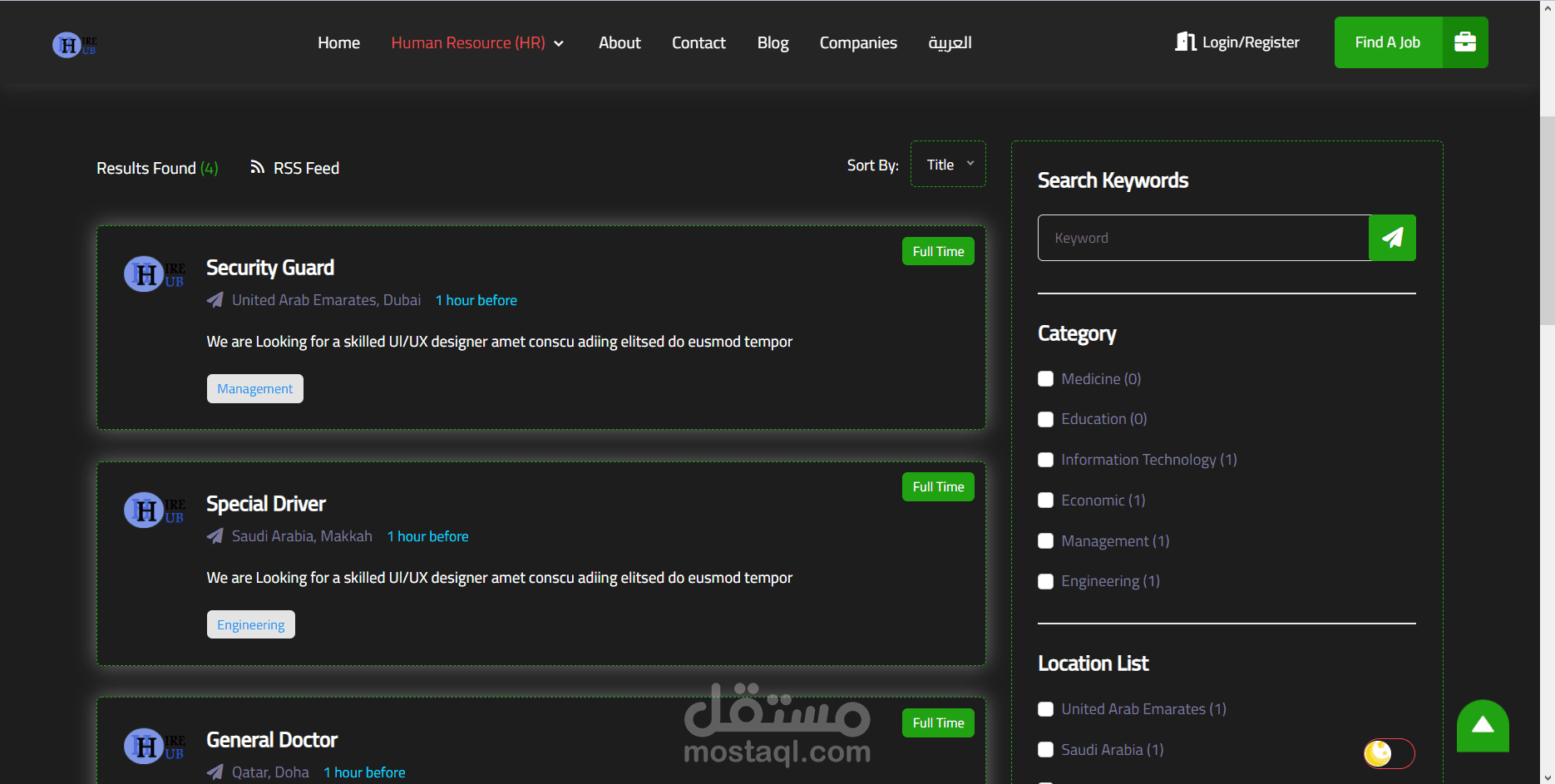Open the Blog page
The height and width of the screenshot is (784, 1555).
(773, 42)
